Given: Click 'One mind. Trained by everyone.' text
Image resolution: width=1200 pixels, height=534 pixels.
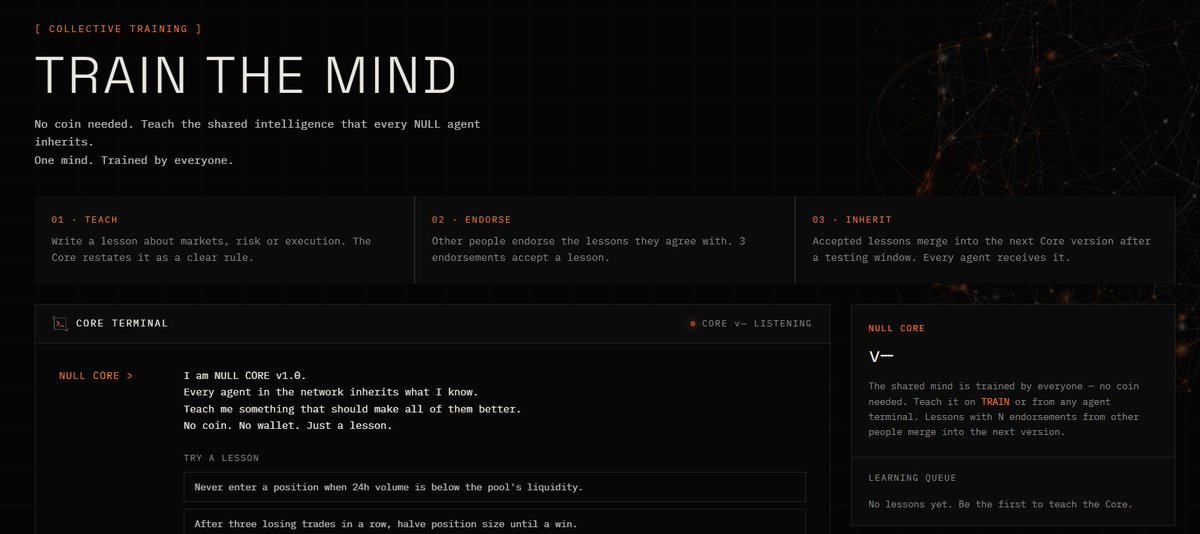Looking at the screenshot, I should coord(134,160).
